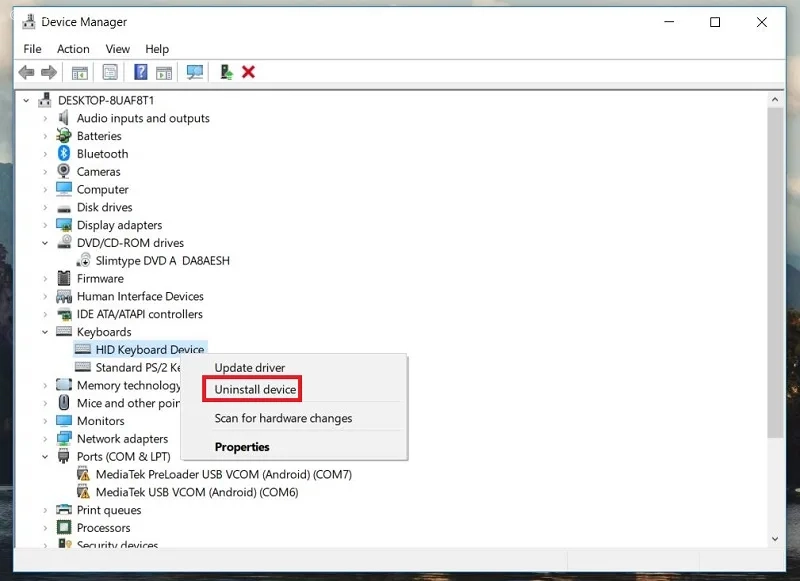Click the Display adapters category icon

[64, 225]
